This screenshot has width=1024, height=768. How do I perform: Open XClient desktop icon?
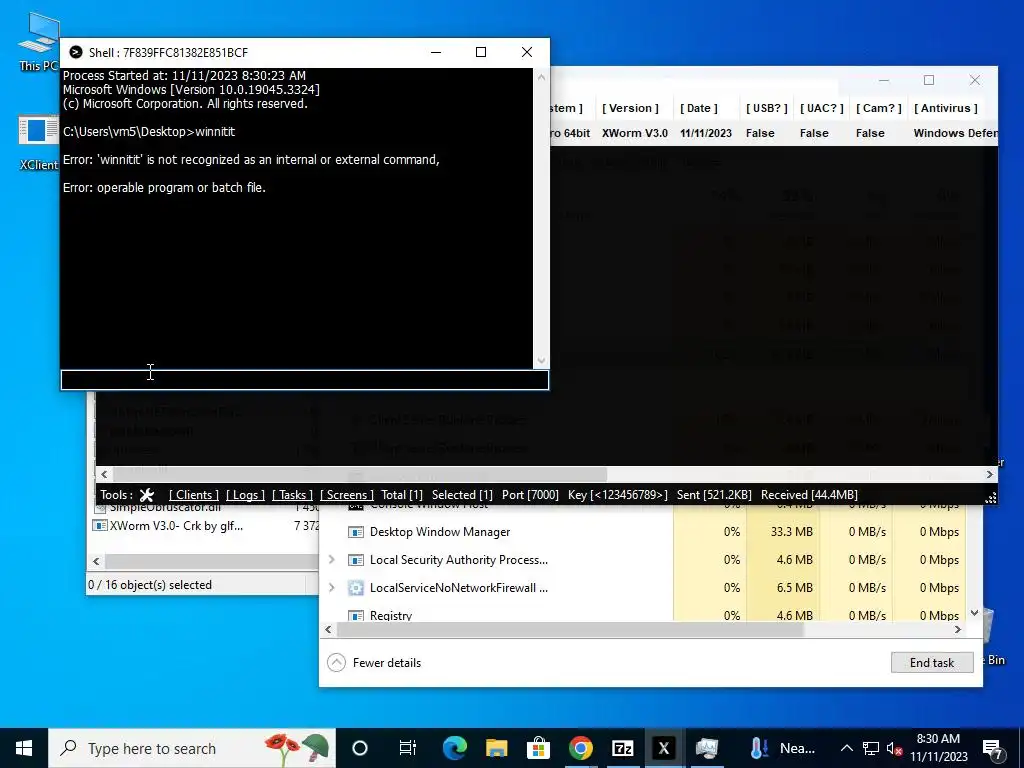tap(38, 144)
